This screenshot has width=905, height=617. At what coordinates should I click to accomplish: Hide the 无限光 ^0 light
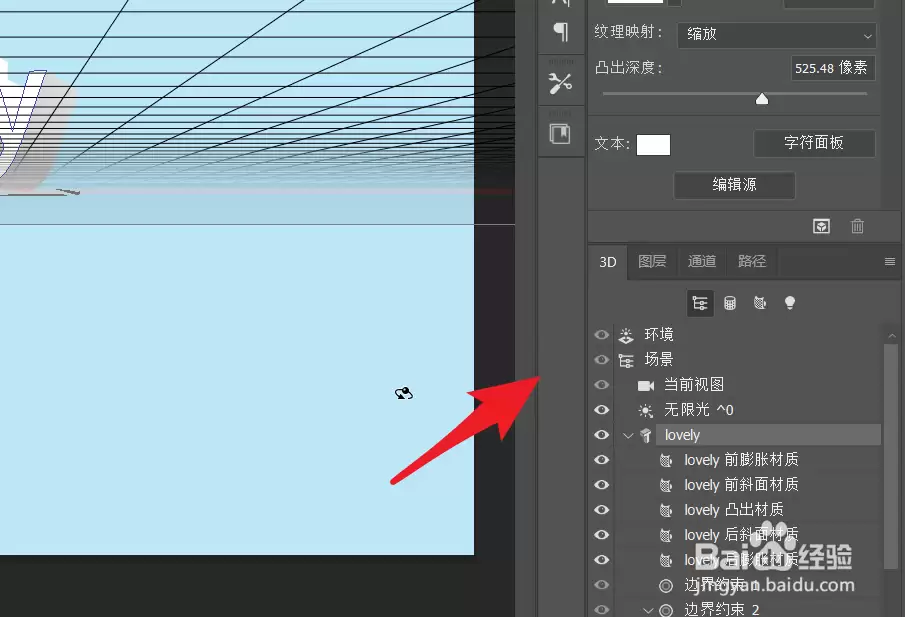click(x=601, y=410)
